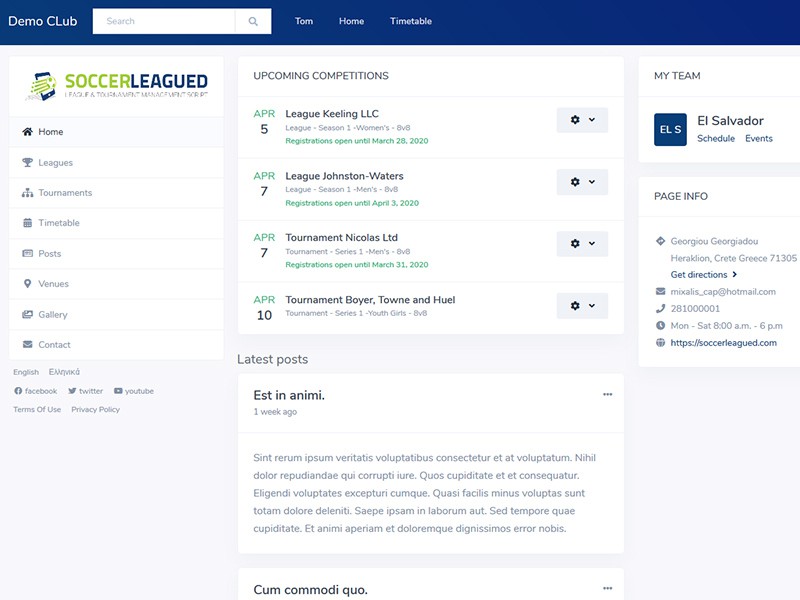The image size is (800, 600).
Task: Expand gear dropdown for League Keeling LLC
Action: (582, 120)
